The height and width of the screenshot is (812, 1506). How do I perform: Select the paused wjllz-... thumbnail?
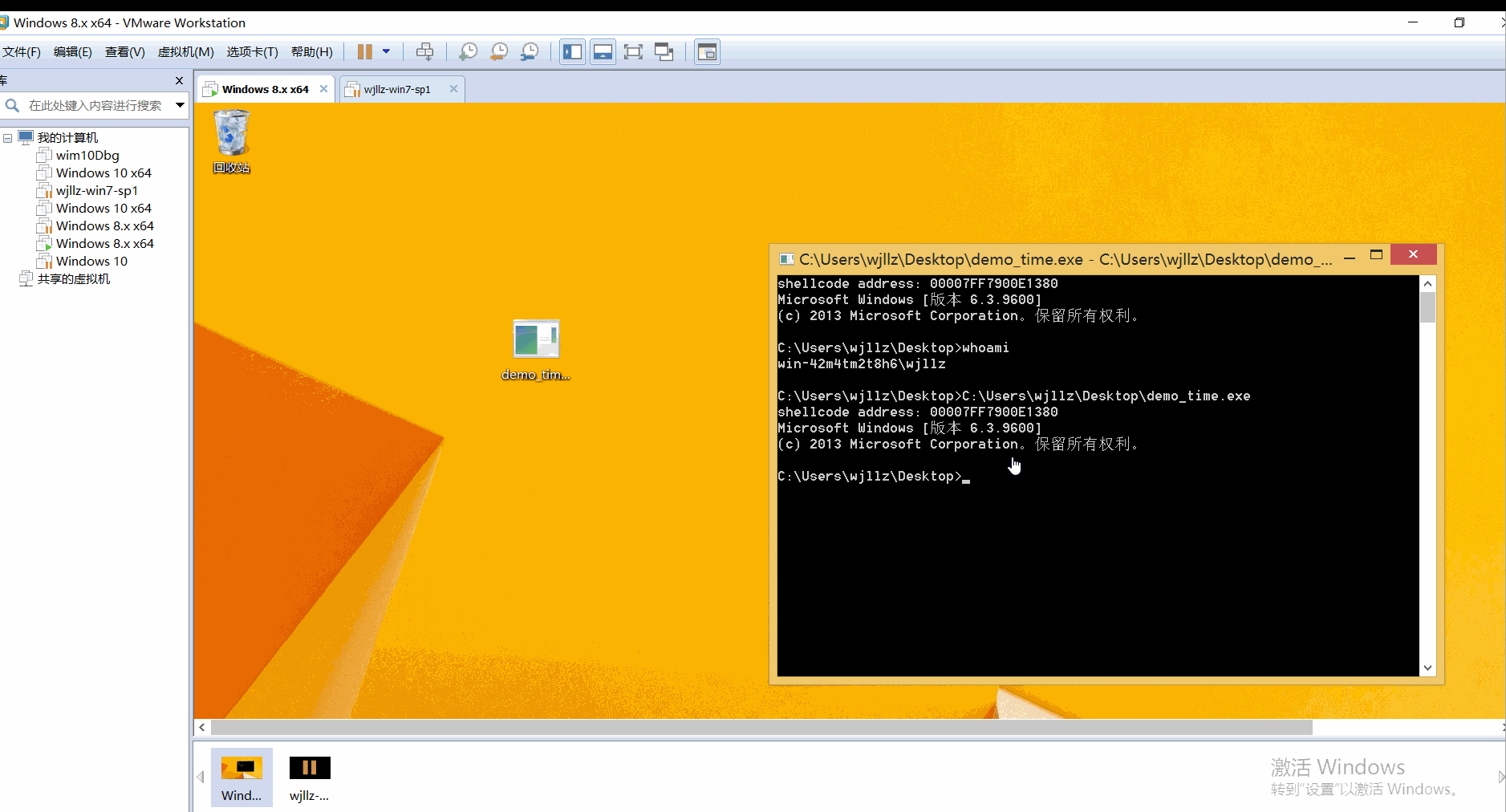pyautogui.click(x=310, y=777)
